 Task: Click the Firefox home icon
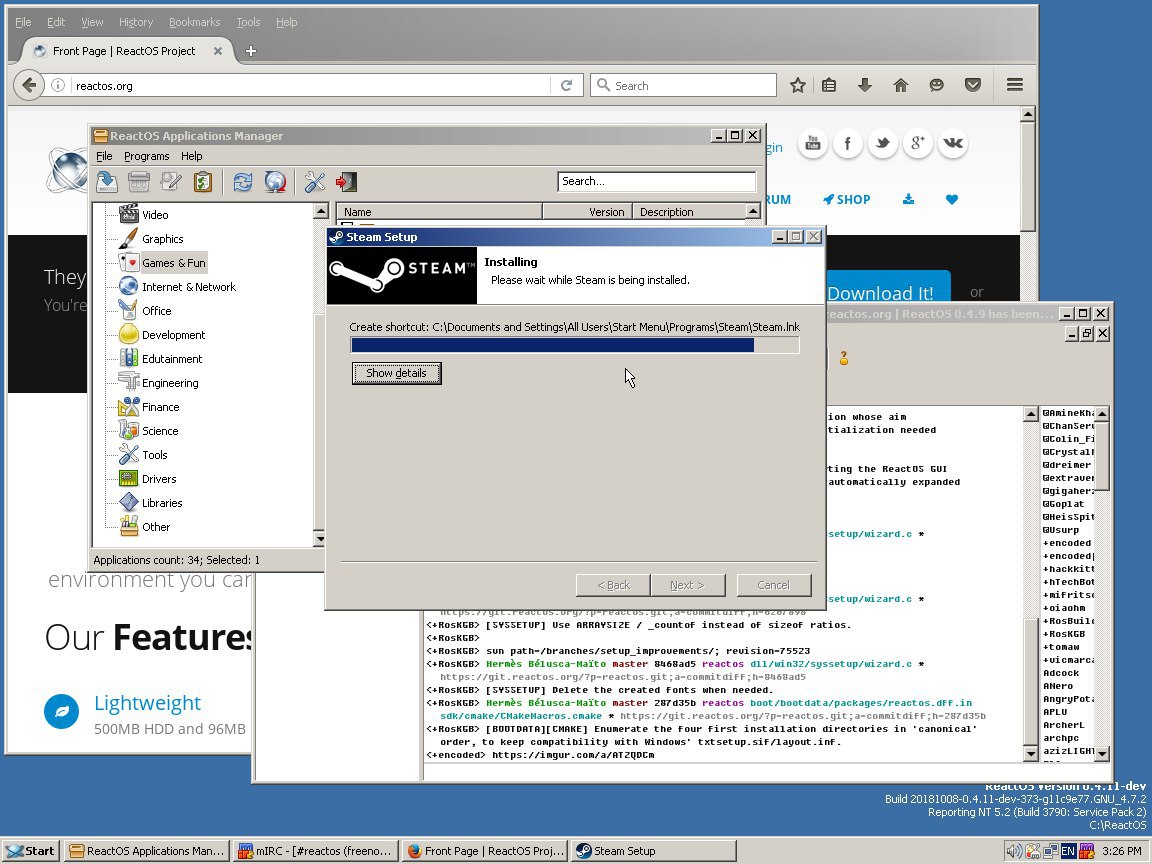pyautogui.click(x=901, y=85)
